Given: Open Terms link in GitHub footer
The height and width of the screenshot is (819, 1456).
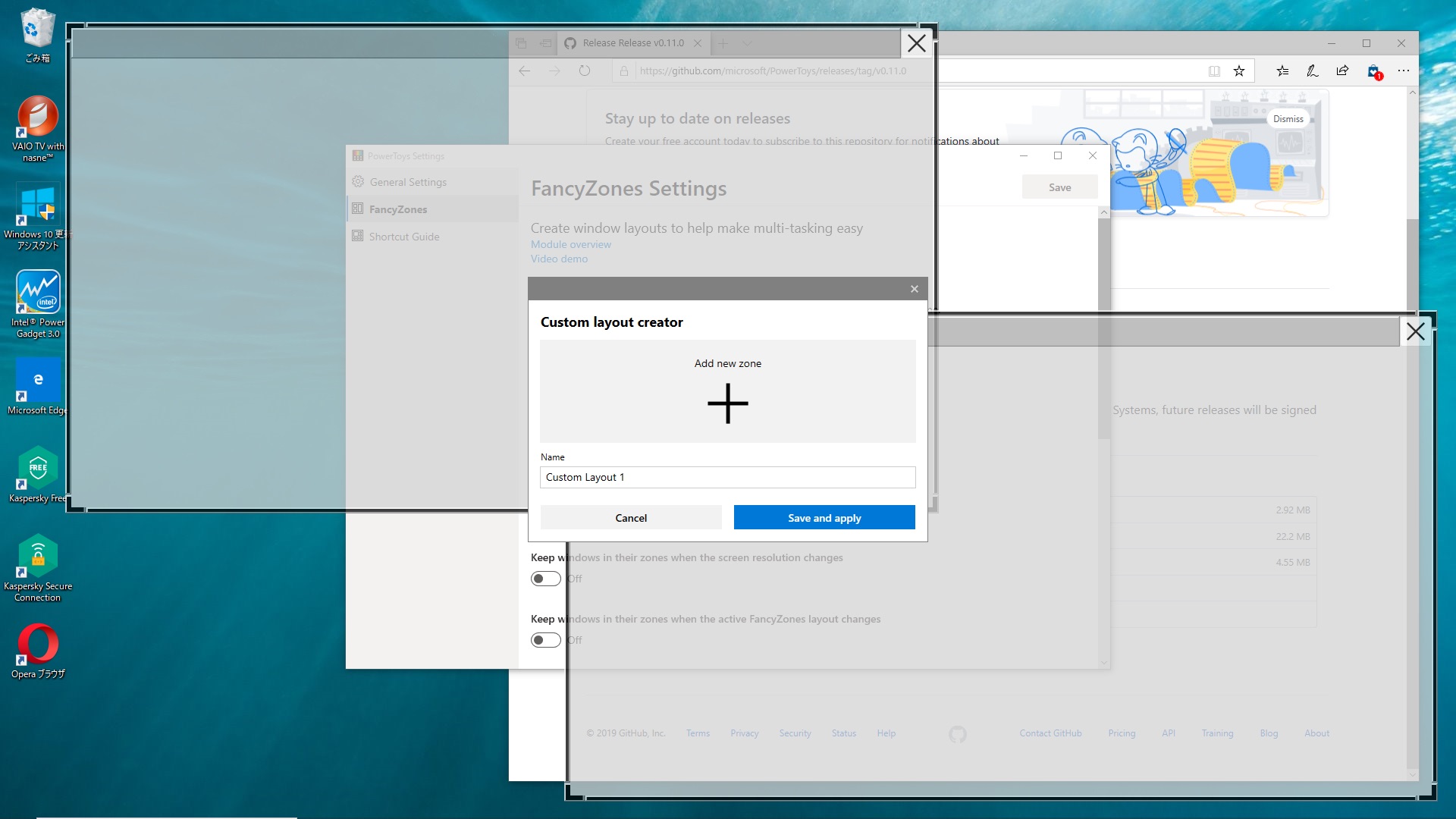Looking at the screenshot, I should pyautogui.click(x=698, y=733).
